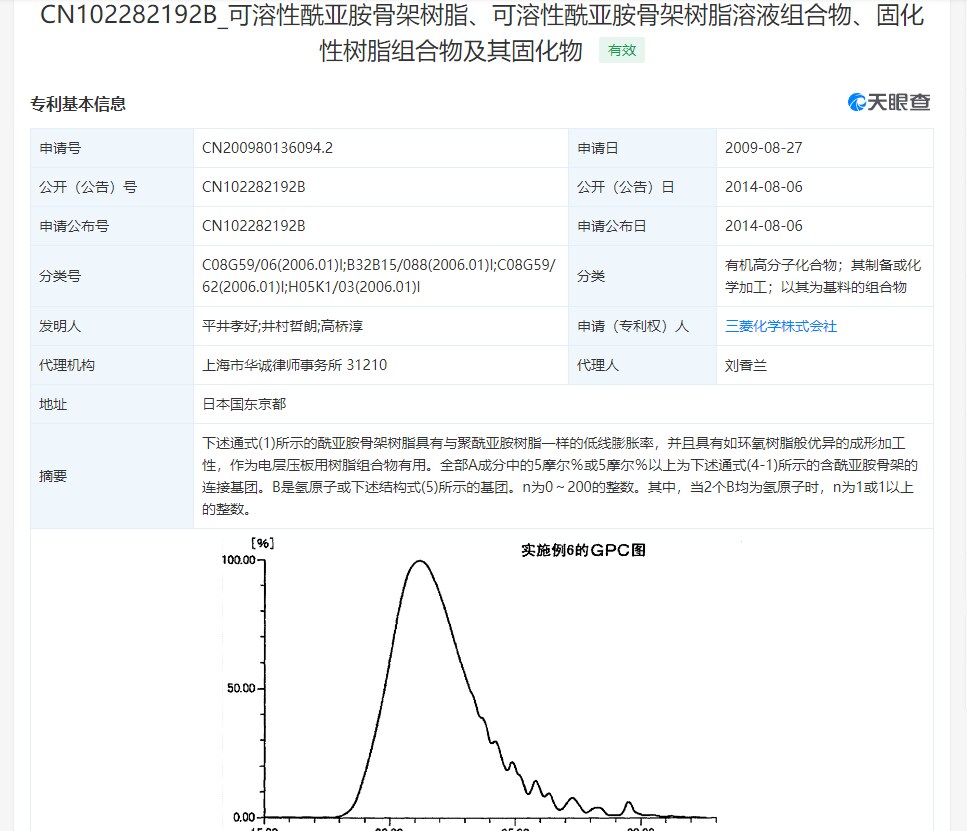
Task: Click the 公开（公告）日 label cell
Action: click(642, 187)
